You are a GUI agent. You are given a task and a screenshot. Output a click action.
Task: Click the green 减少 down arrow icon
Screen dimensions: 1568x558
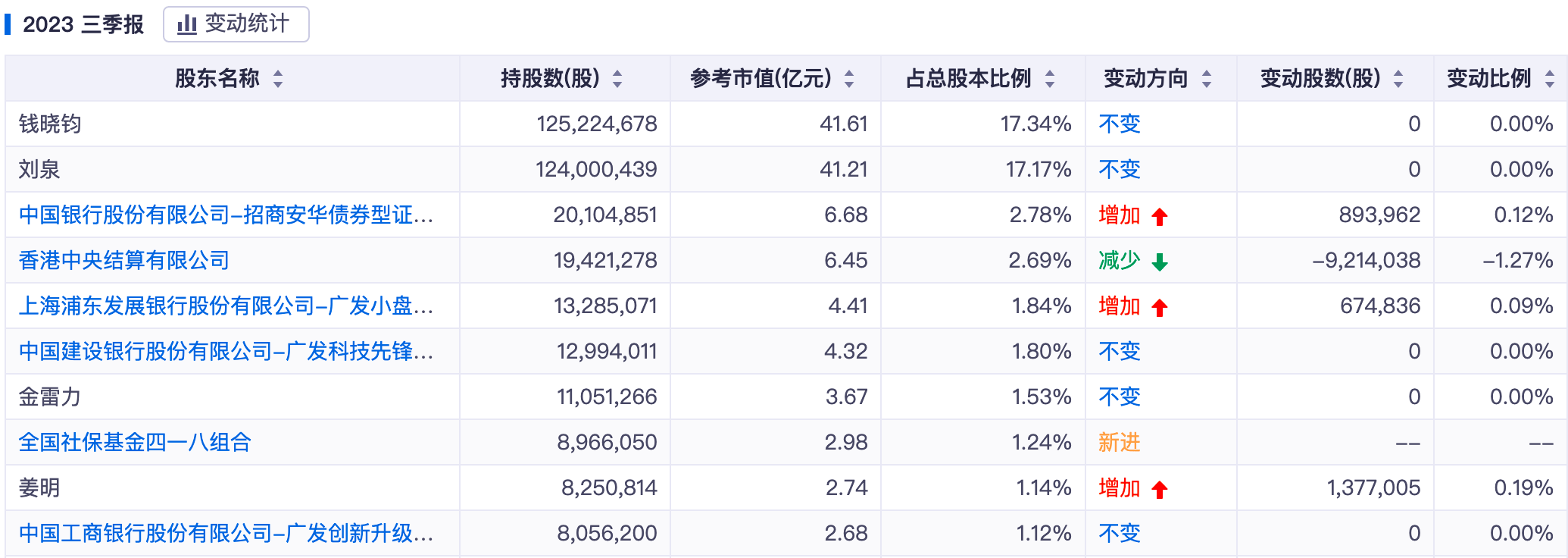(1160, 262)
